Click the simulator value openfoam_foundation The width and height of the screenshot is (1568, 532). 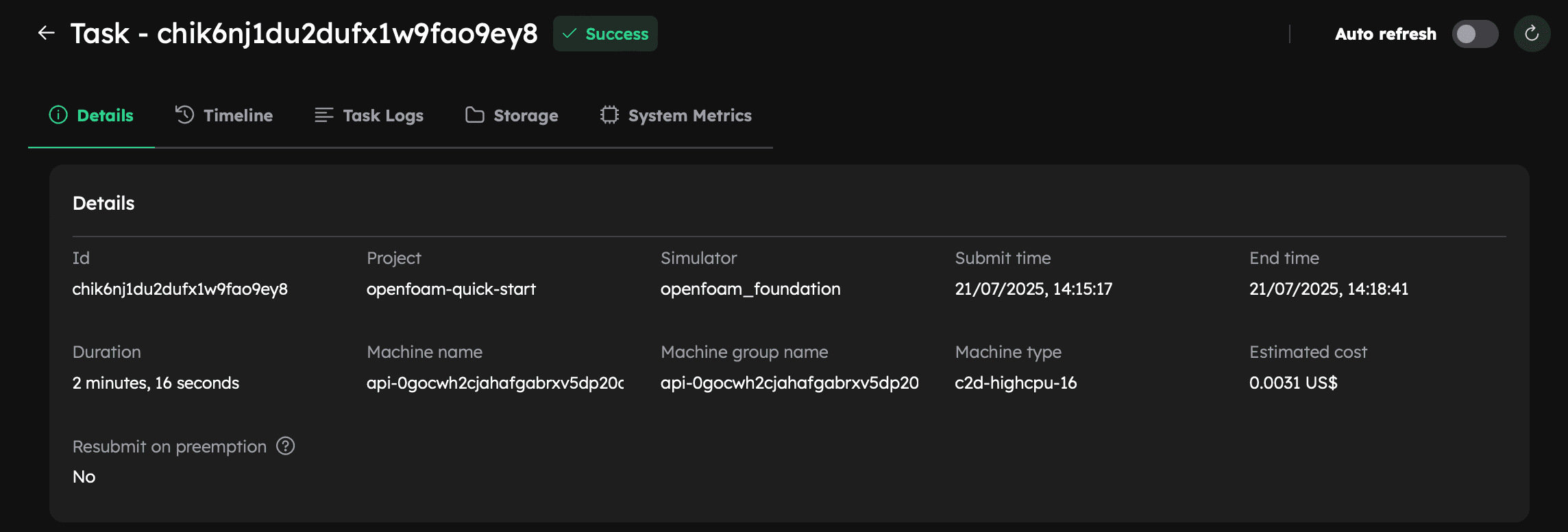pos(750,289)
